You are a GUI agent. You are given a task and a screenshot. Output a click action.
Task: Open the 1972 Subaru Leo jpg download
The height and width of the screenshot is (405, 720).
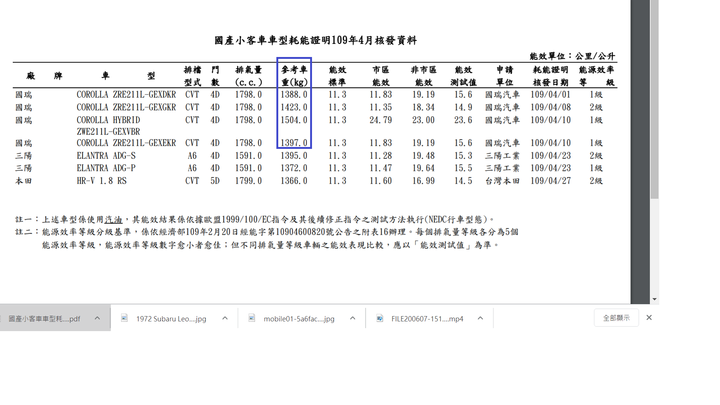click(171, 318)
